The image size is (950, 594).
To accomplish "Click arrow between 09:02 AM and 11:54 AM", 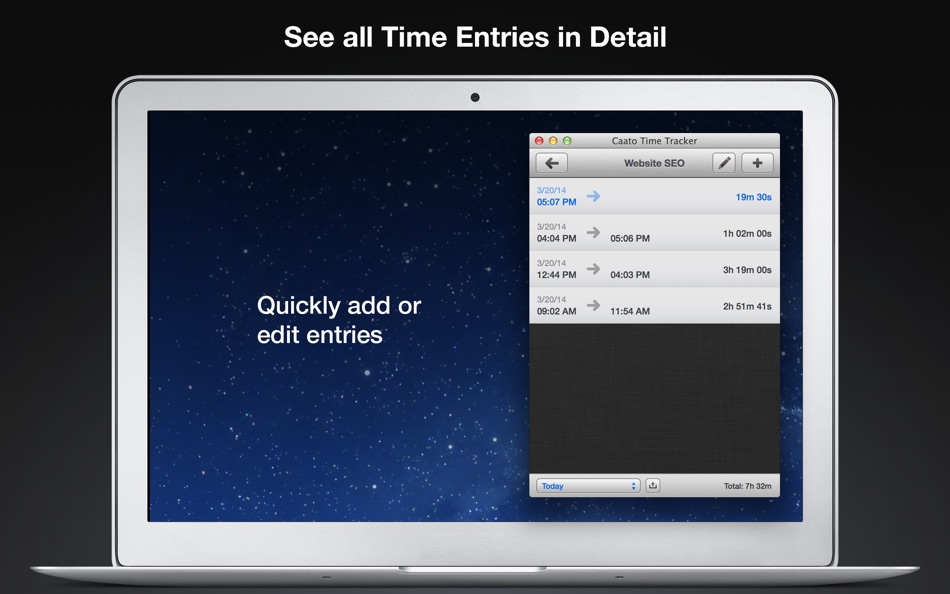I will pyautogui.click(x=593, y=305).
